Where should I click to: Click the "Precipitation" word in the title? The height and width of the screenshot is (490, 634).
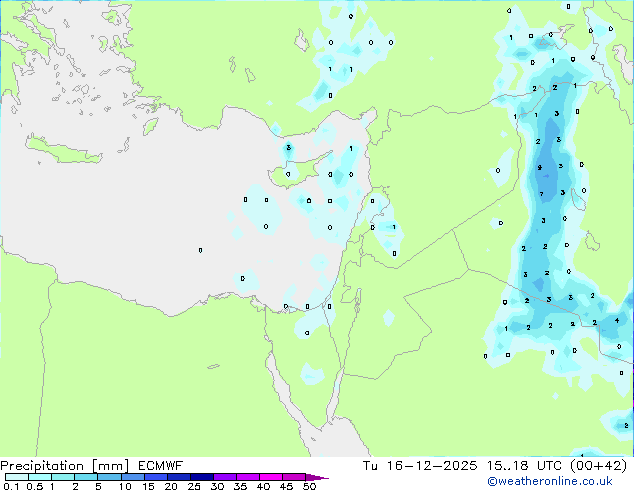(x=42, y=466)
